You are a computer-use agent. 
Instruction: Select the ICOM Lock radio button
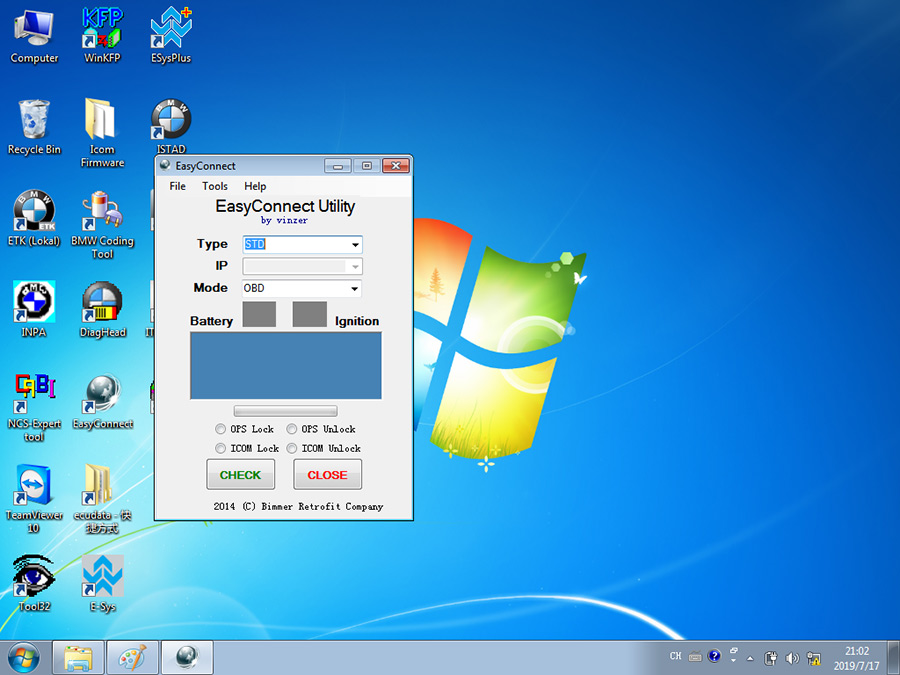(x=220, y=448)
